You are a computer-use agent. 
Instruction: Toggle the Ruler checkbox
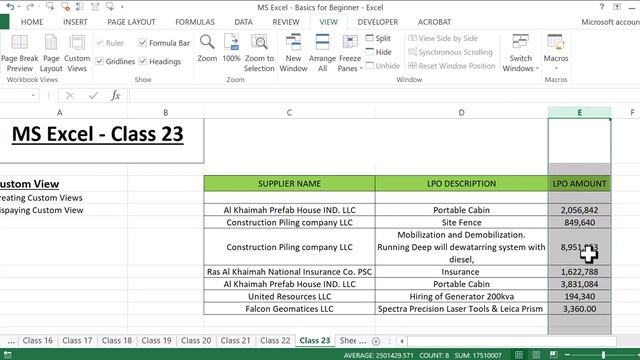(100, 42)
